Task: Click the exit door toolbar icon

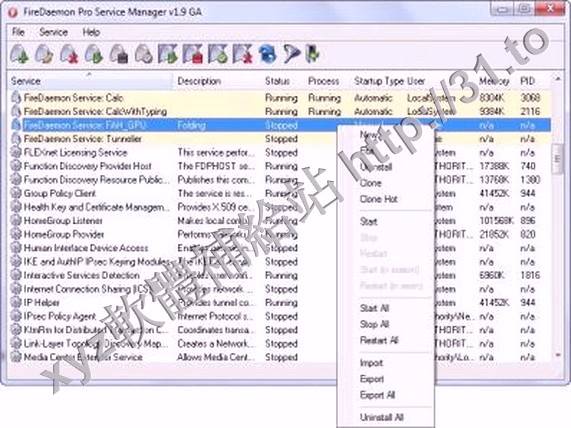Action: 312,54
